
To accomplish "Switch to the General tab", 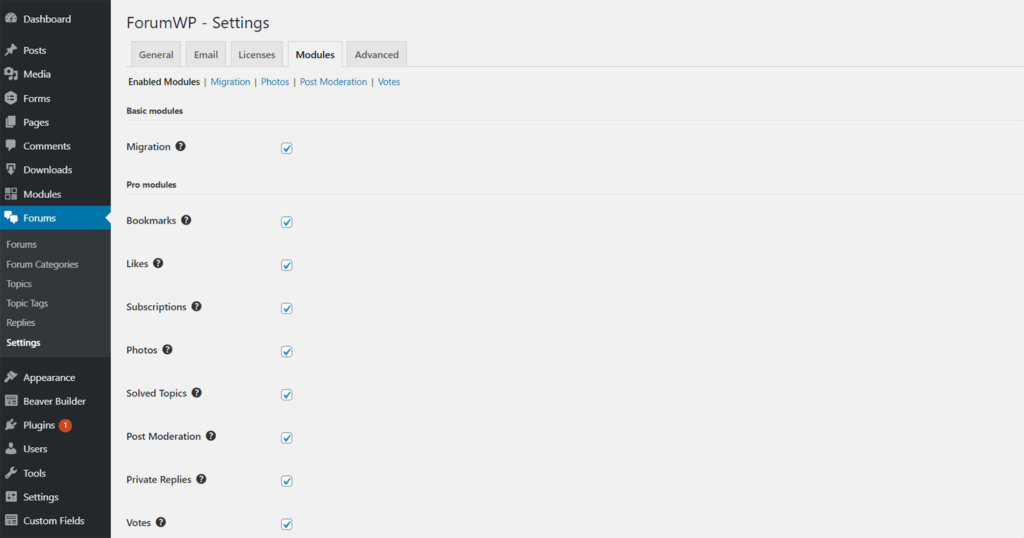I will pos(156,54).
